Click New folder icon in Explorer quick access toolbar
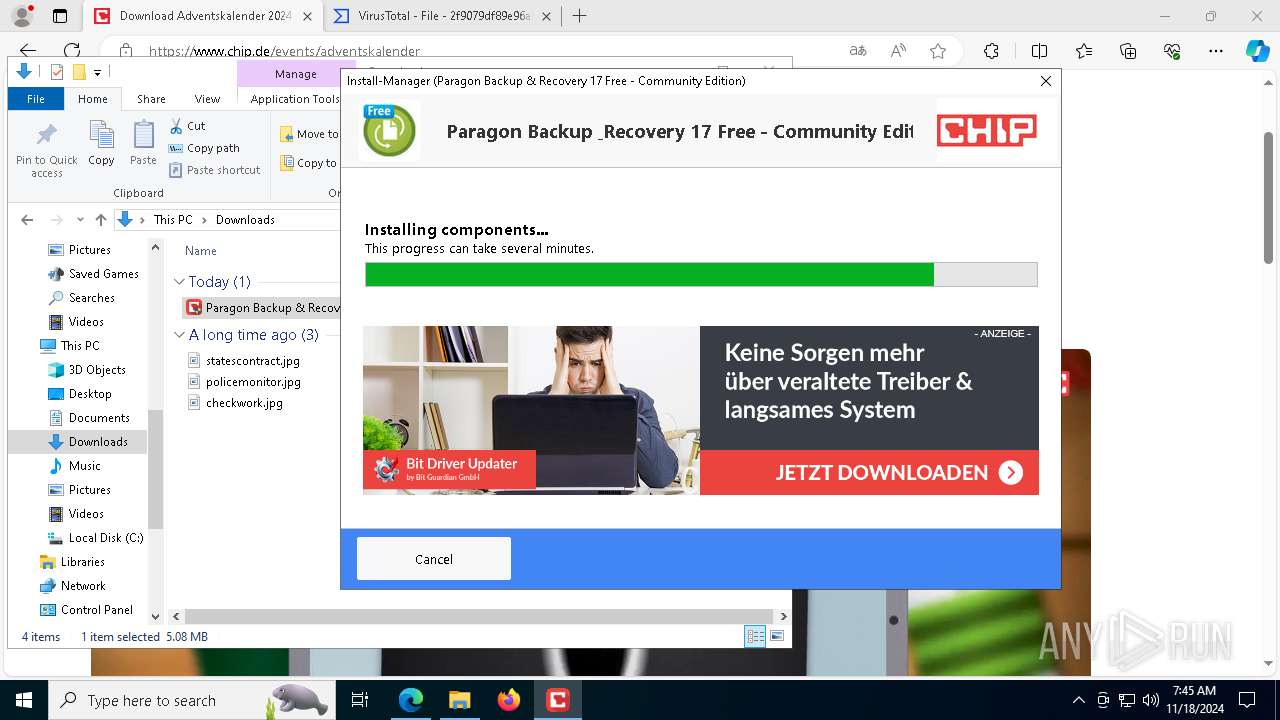Screen dimensions: 1280x720 [x=79, y=72]
